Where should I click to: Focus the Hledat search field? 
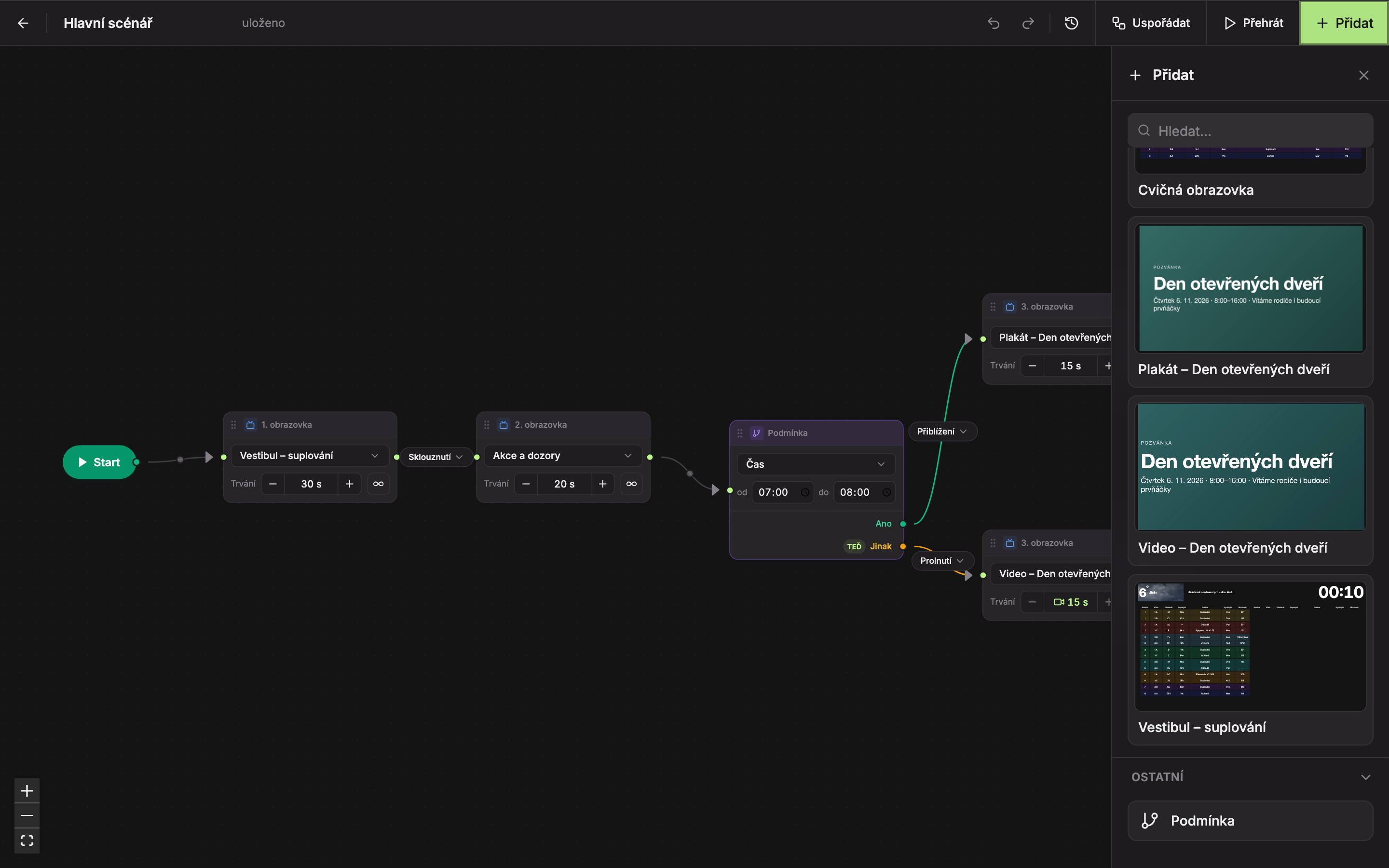point(1250,131)
